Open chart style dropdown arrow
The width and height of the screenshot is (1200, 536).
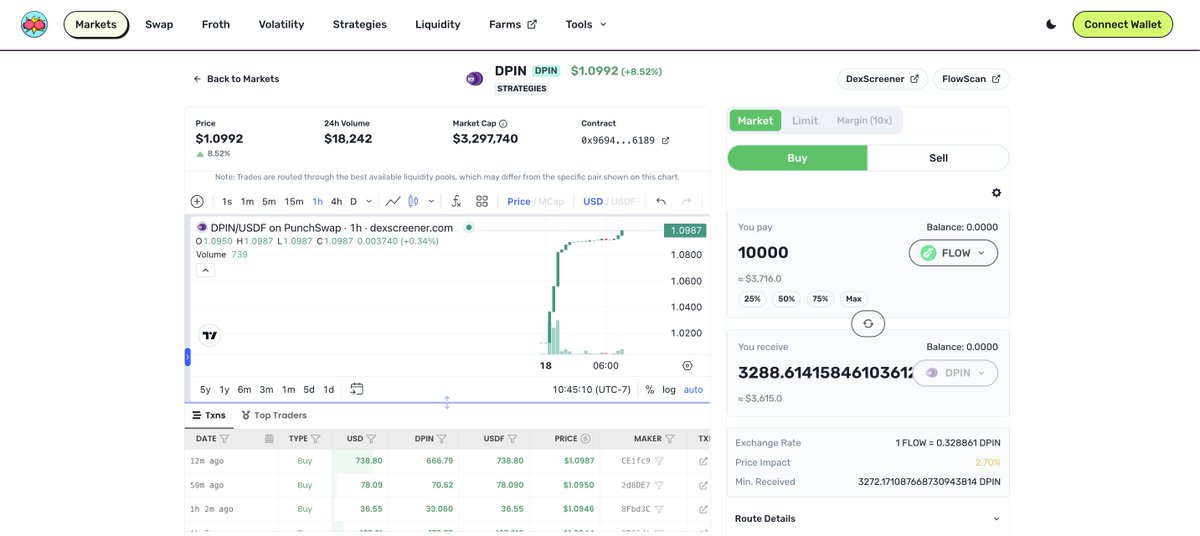coord(431,201)
